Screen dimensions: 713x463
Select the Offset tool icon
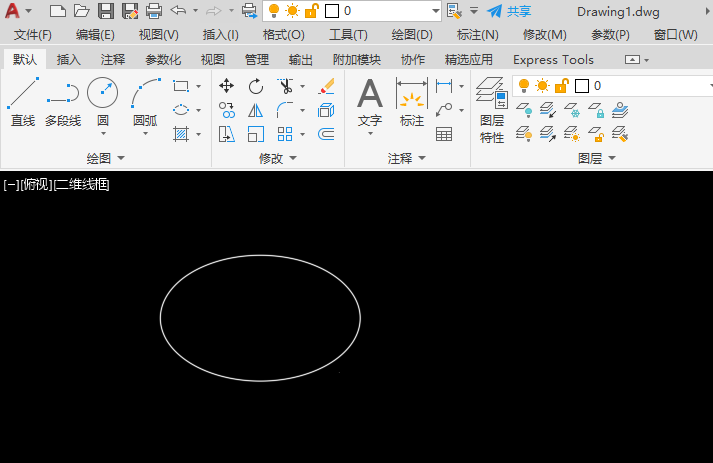point(326,134)
